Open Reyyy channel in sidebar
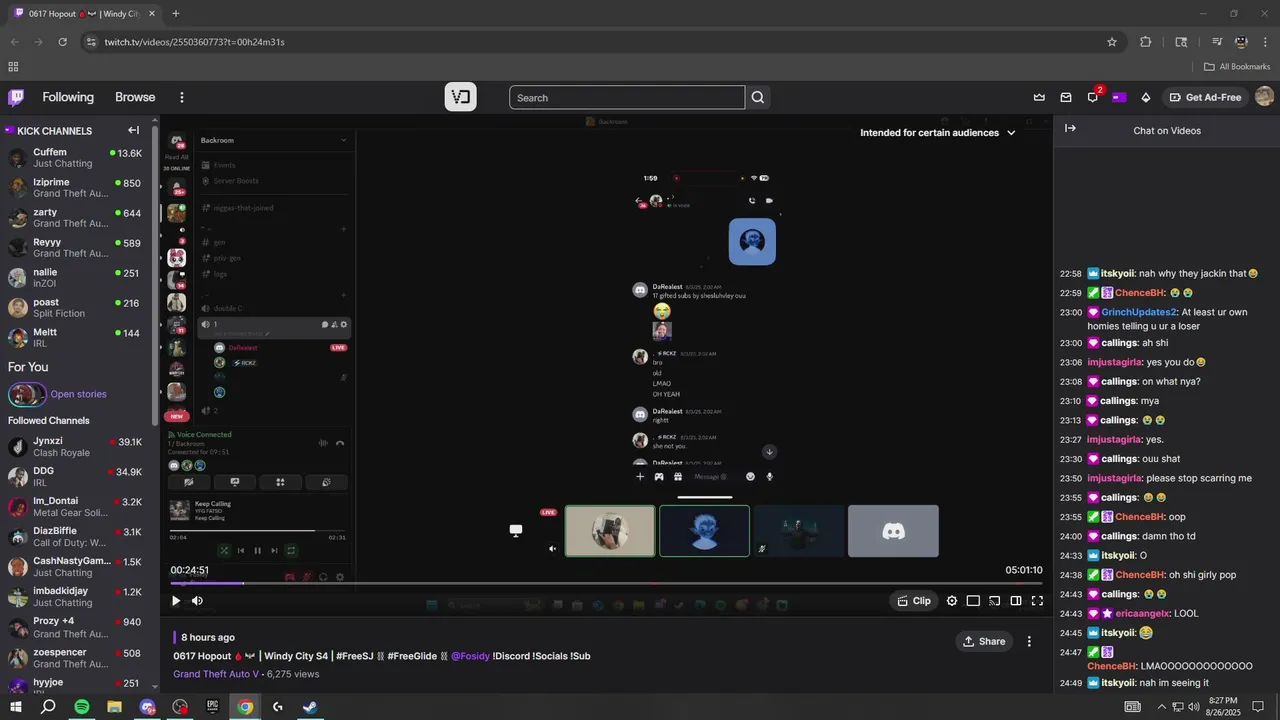The image size is (1280, 720). [75, 248]
